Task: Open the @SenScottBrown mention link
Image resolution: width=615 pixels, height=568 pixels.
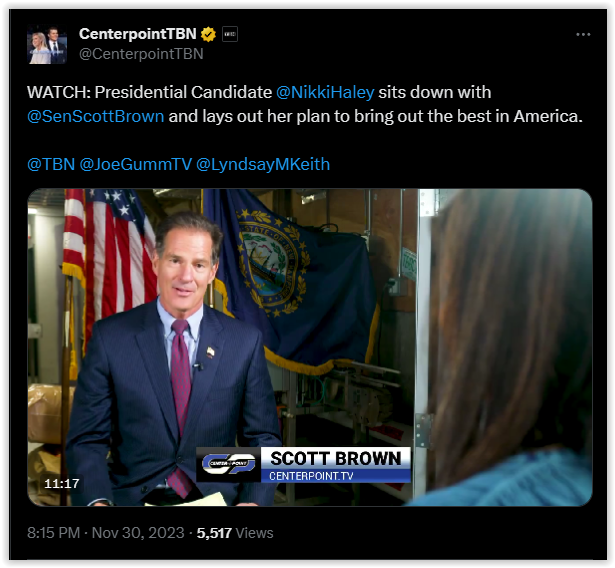Action: click(96, 117)
